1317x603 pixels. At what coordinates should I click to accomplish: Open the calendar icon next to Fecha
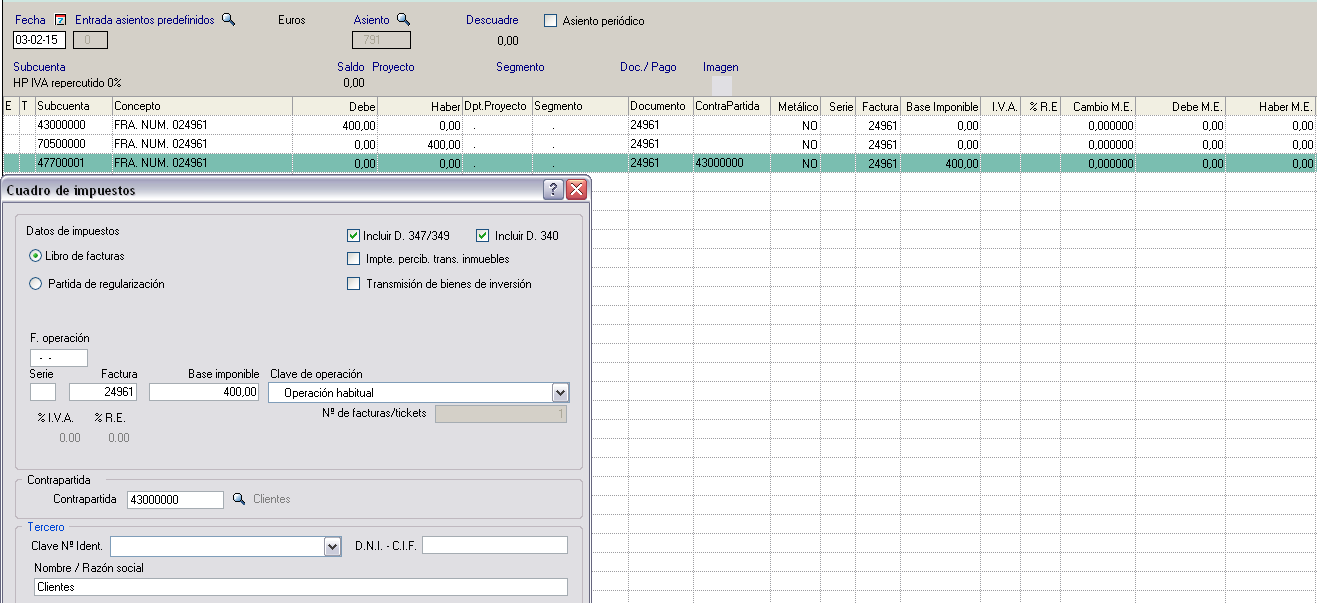(x=60, y=20)
